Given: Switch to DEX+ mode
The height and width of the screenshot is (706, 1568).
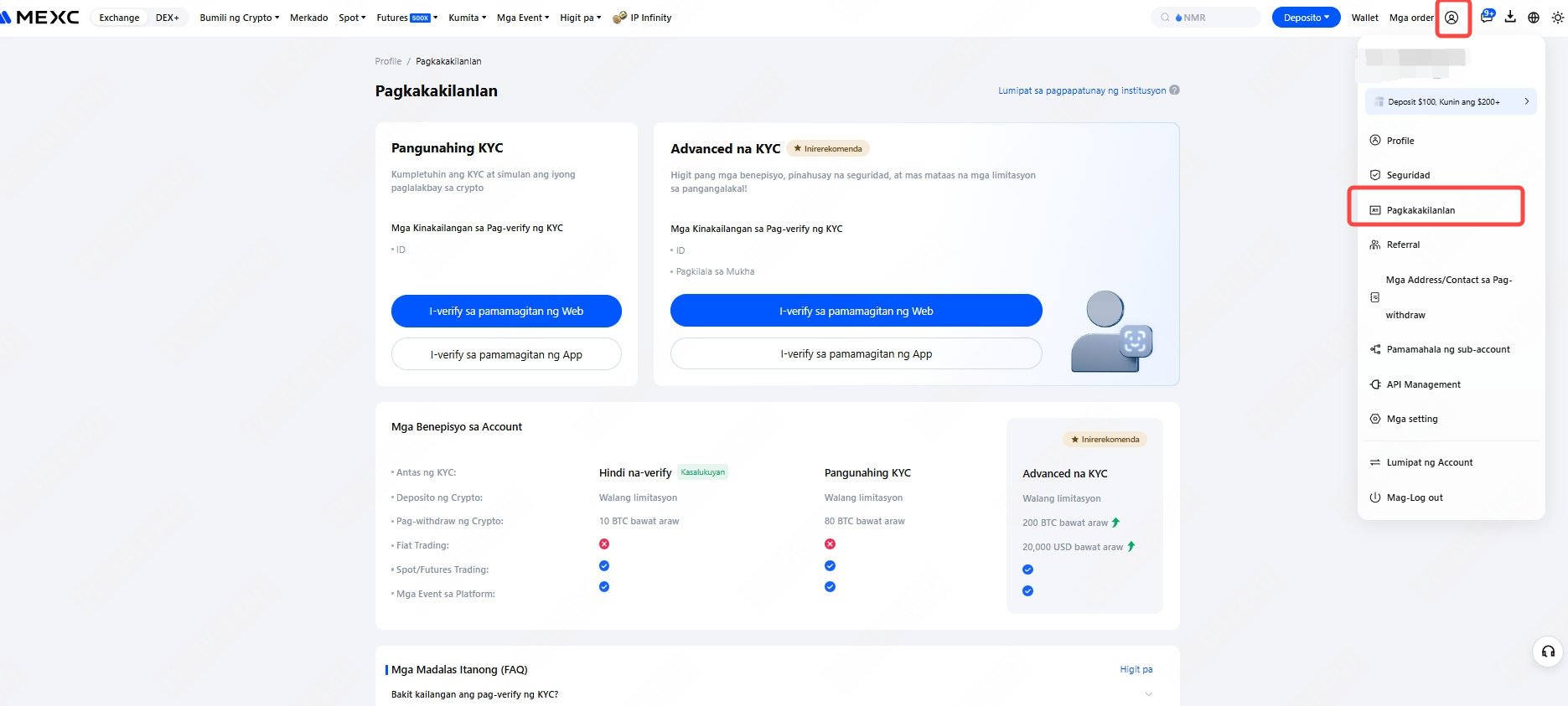Looking at the screenshot, I should tap(167, 18).
